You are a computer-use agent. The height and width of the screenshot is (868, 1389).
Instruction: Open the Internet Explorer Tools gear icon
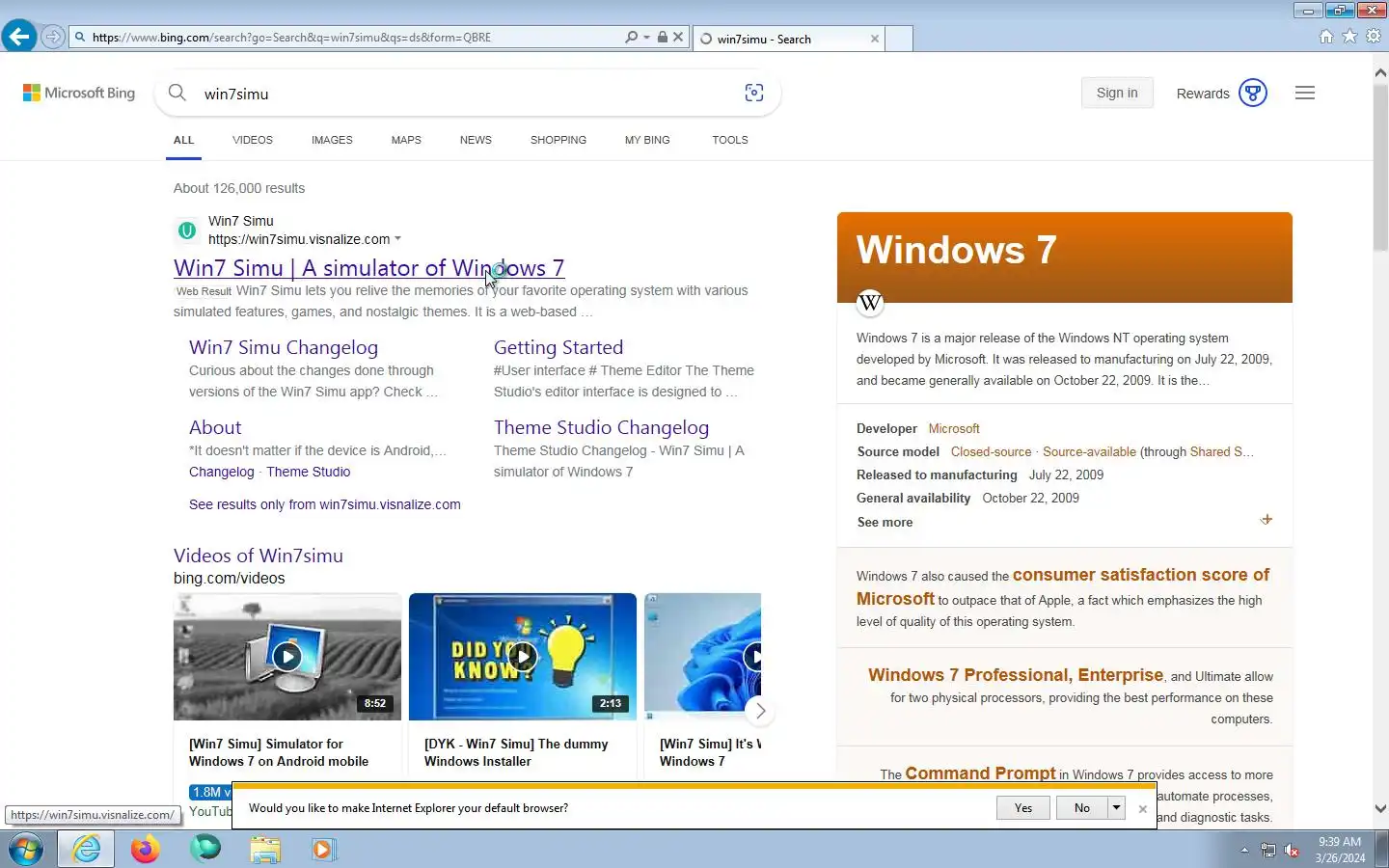pos(1374,36)
